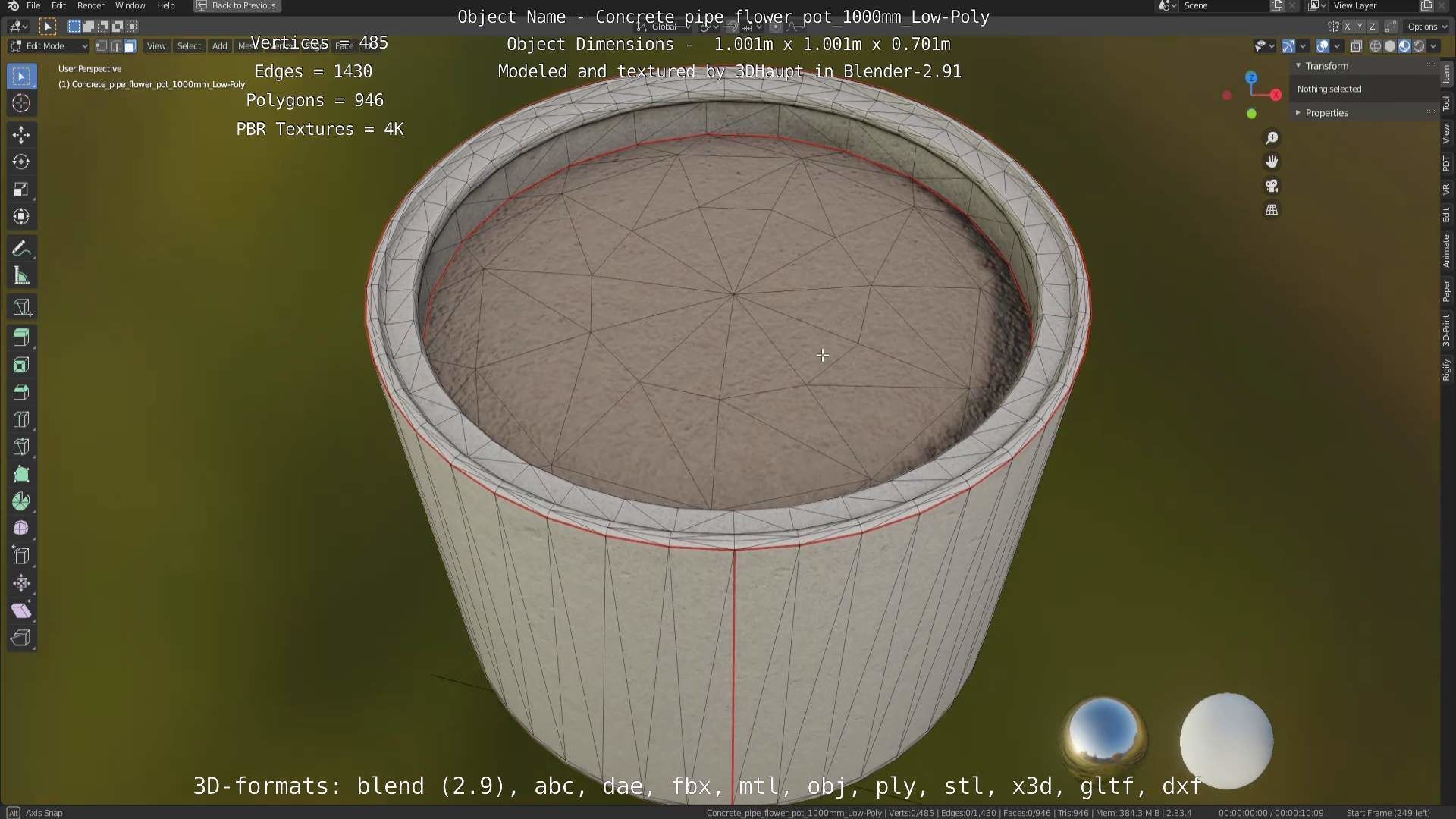Viewport: 1456px width, 819px height.
Task: Select the Shrink/Fatten tool
Action: 21,583
